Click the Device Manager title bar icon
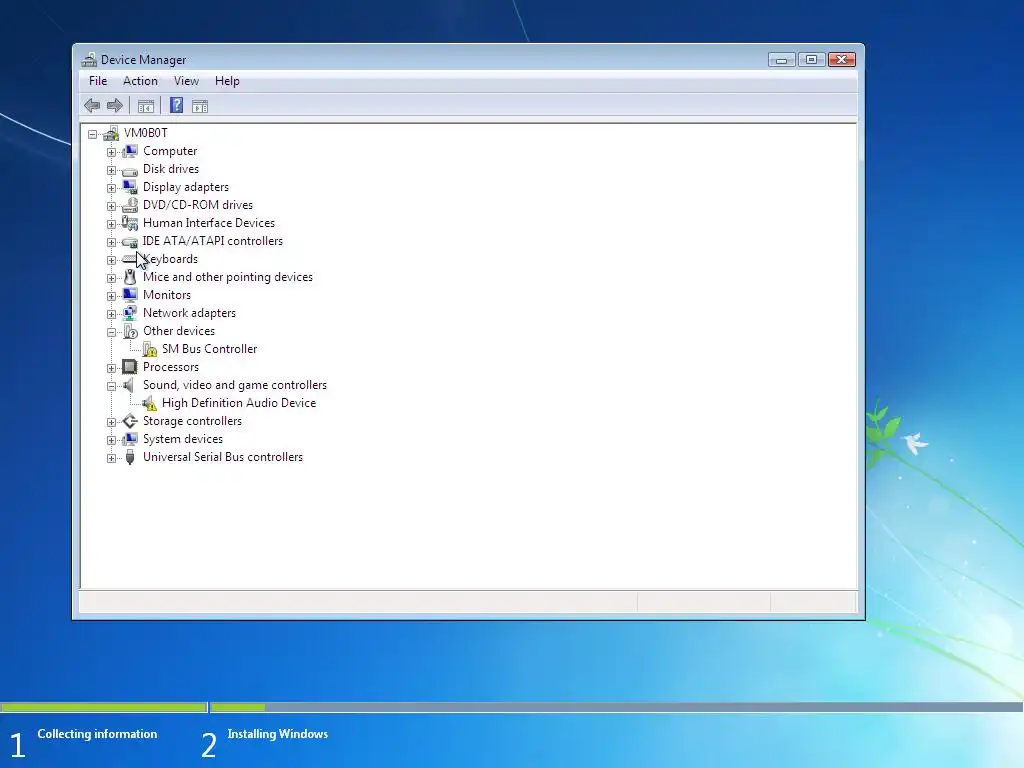Image resolution: width=1024 pixels, height=768 pixels. (89, 60)
